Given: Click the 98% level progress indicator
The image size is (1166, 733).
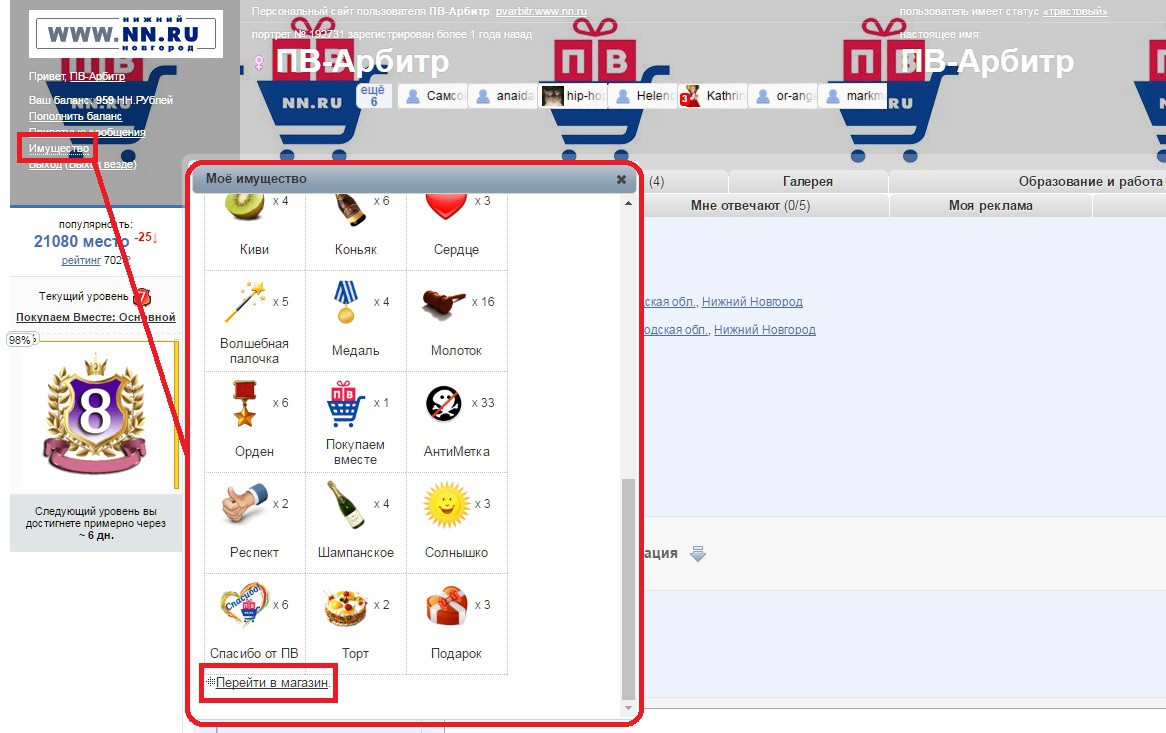Looking at the screenshot, I should [20, 340].
